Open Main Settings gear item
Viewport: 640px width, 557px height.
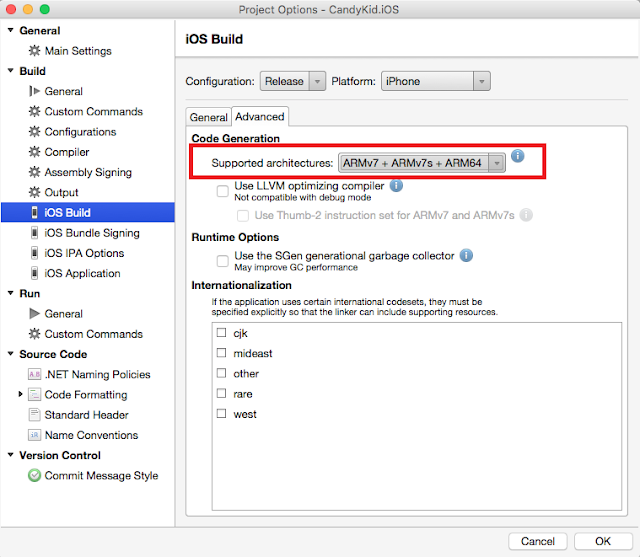[x=70, y=51]
